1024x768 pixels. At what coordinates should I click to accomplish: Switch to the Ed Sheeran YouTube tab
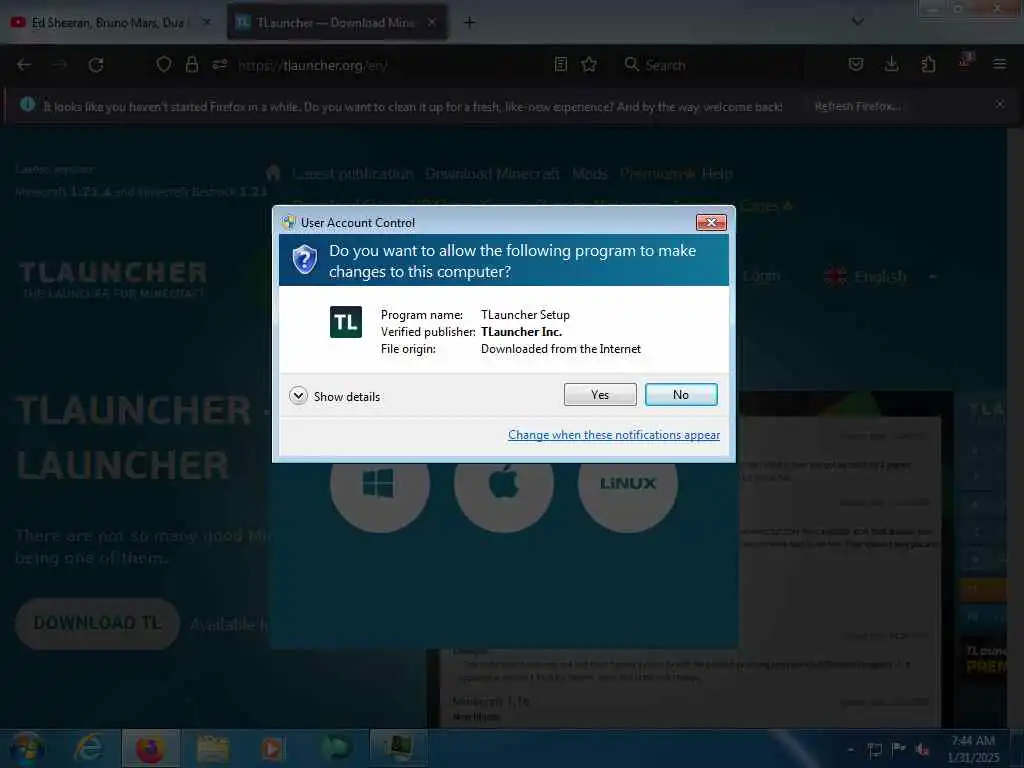(108, 23)
